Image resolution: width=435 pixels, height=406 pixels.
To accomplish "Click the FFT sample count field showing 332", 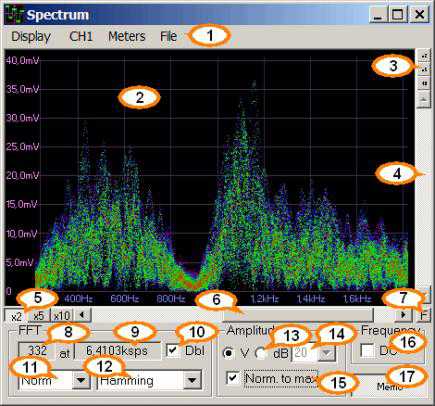I will [x=37, y=351].
